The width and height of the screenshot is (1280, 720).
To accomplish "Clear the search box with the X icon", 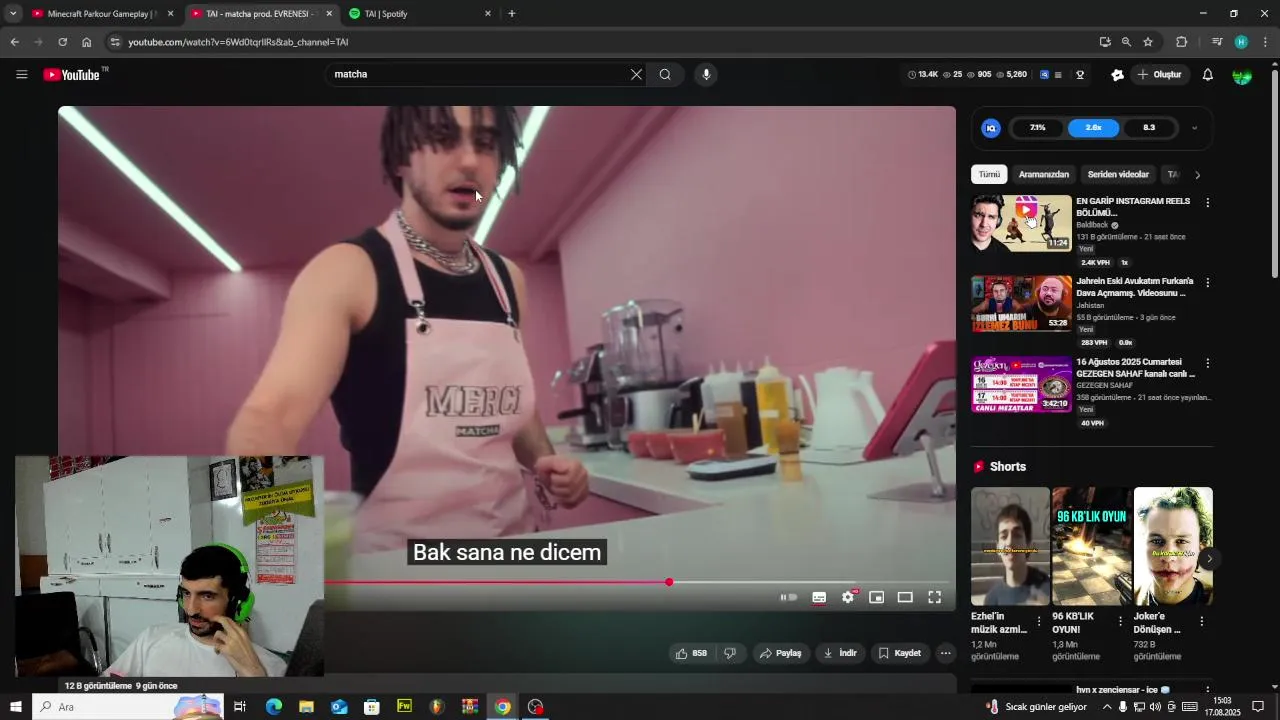I will (x=636, y=74).
